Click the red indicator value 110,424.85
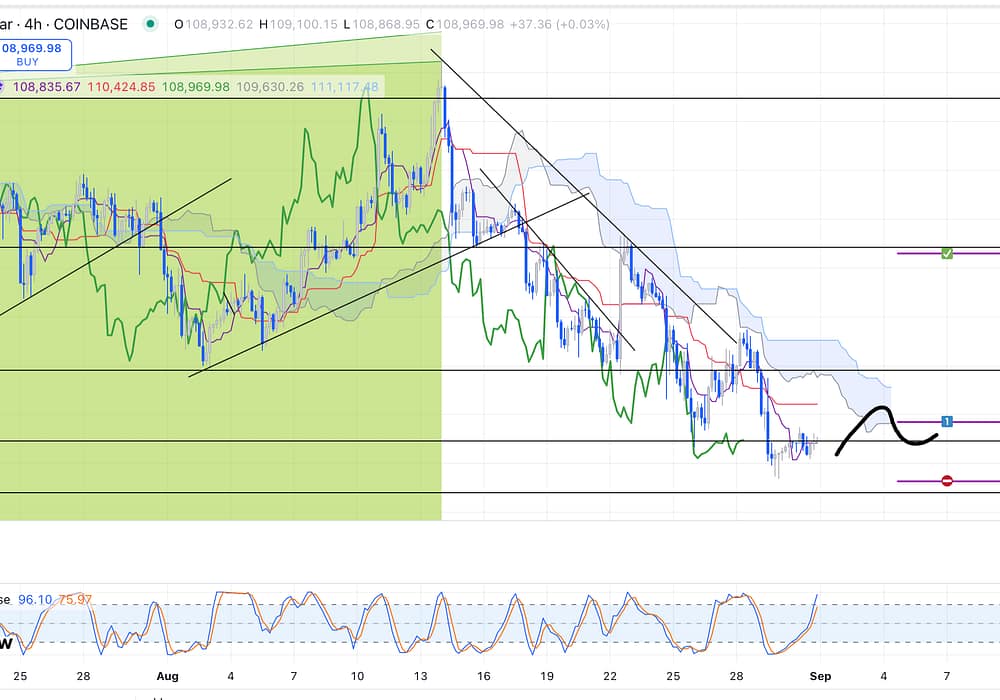The height and width of the screenshot is (700, 1000). tap(121, 87)
